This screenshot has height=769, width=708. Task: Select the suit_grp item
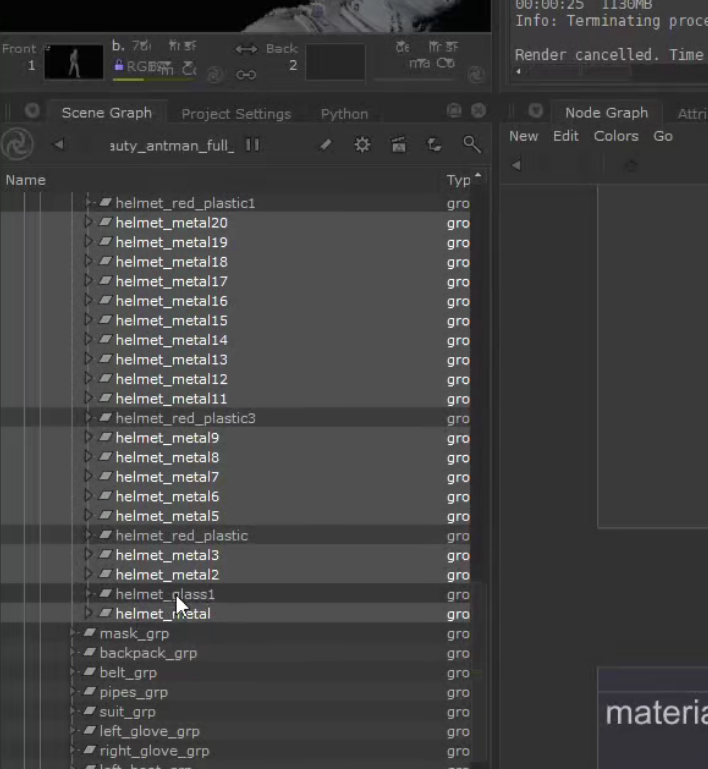(x=127, y=712)
